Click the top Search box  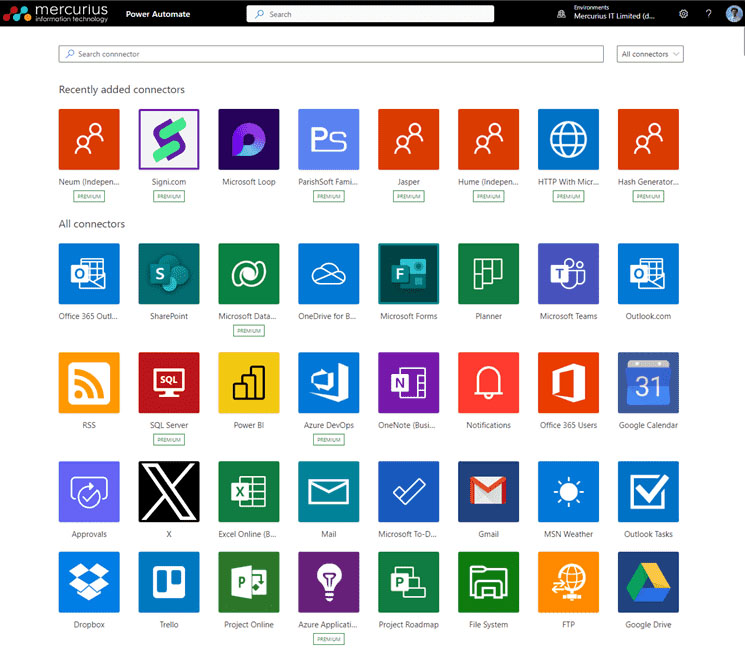[x=370, y=14]
